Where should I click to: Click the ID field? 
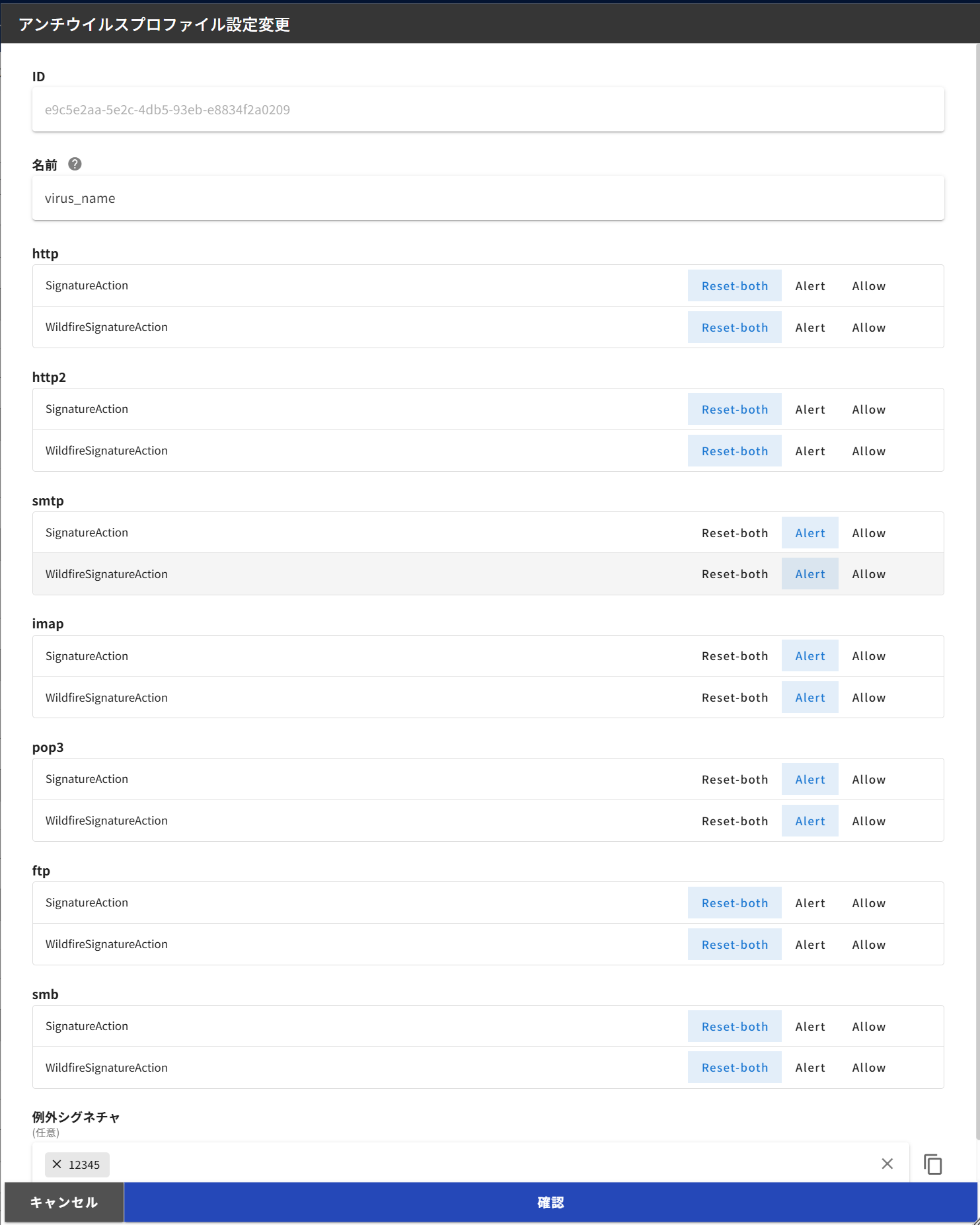pos(488,110)
